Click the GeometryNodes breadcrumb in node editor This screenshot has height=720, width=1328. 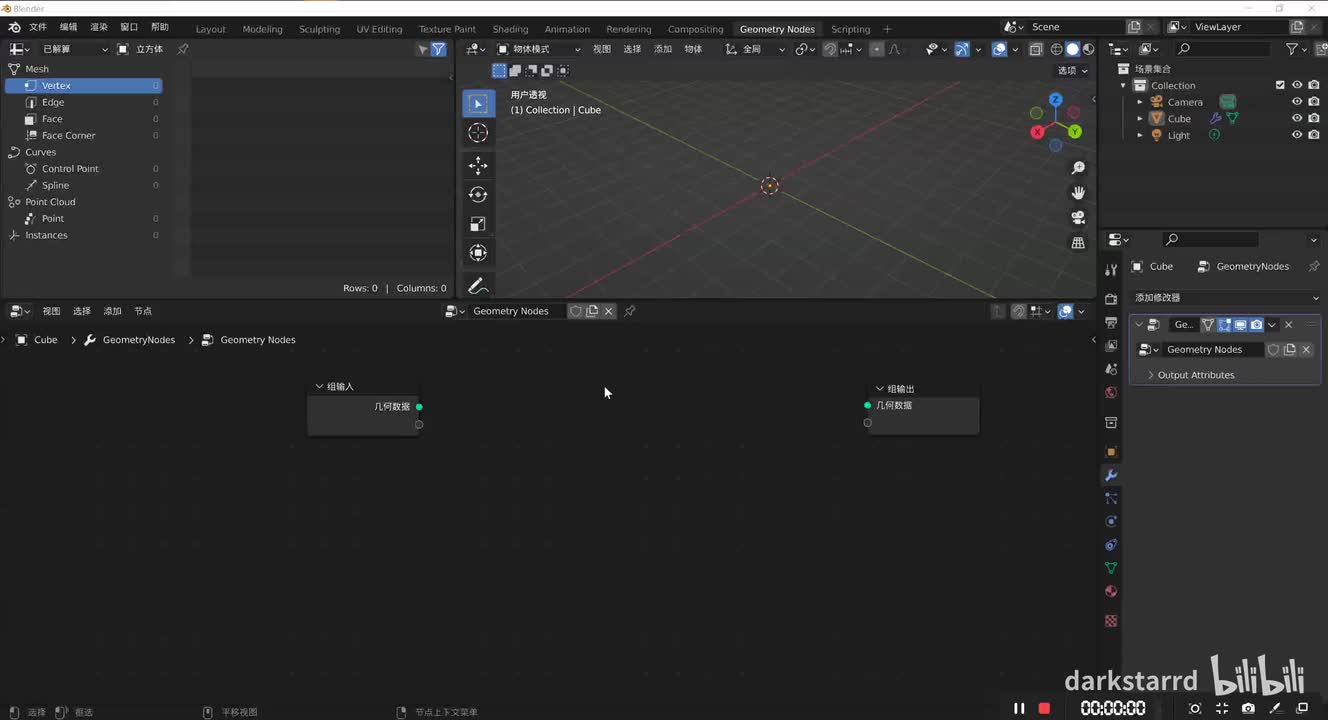point(138,340)
